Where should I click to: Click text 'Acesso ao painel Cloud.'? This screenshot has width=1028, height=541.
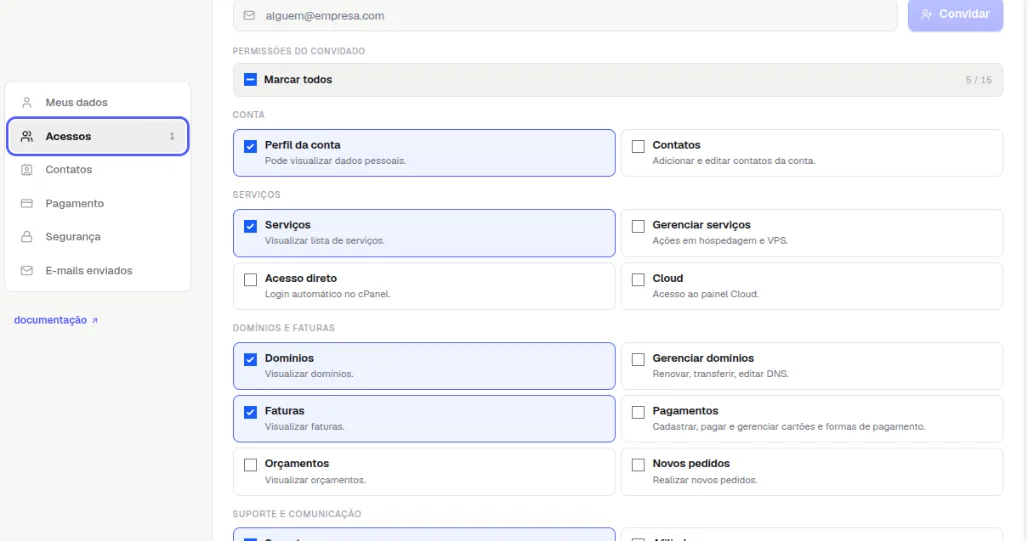point(705,294)
